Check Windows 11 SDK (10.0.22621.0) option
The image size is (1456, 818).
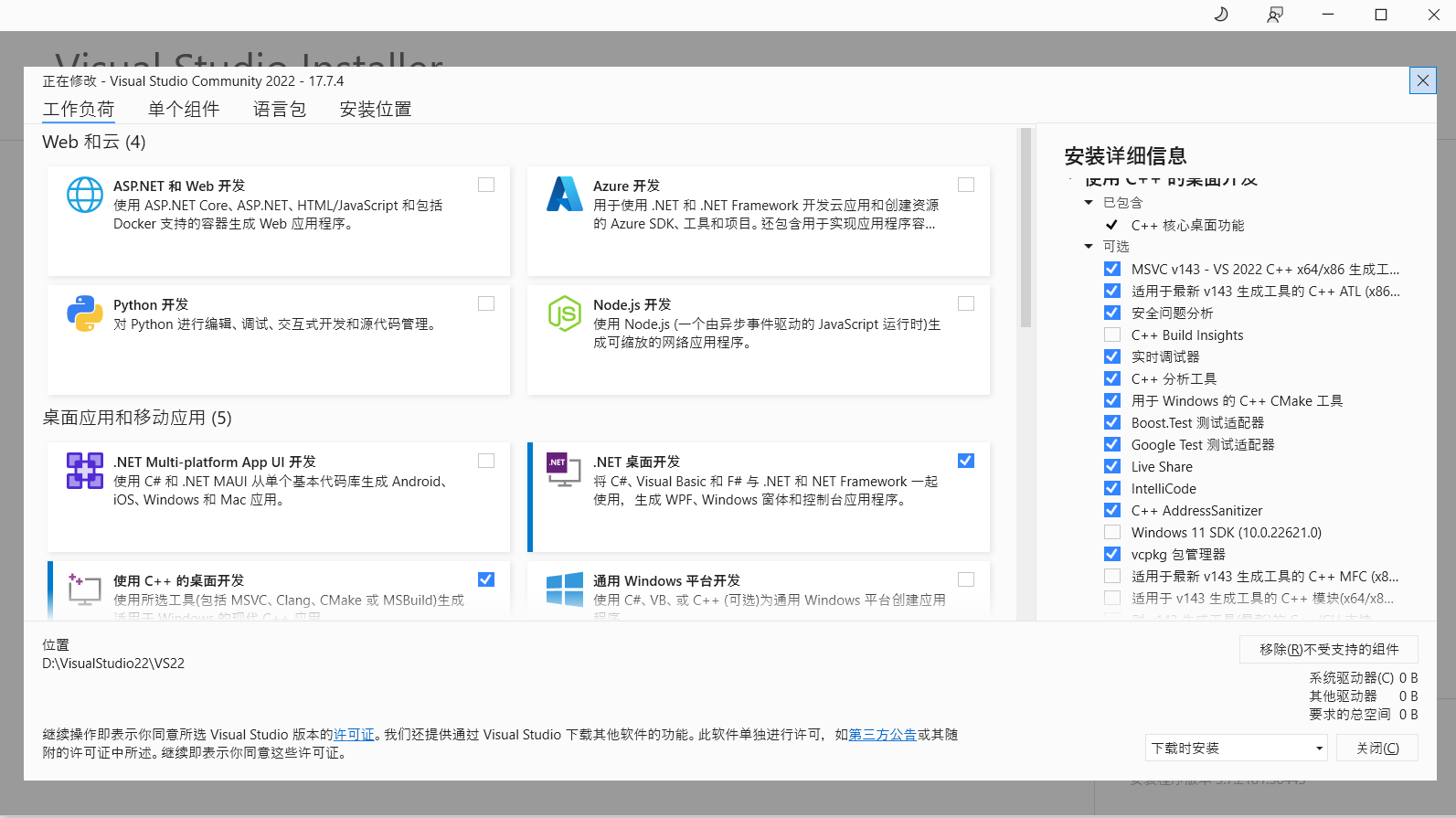tap(1112, 532)
